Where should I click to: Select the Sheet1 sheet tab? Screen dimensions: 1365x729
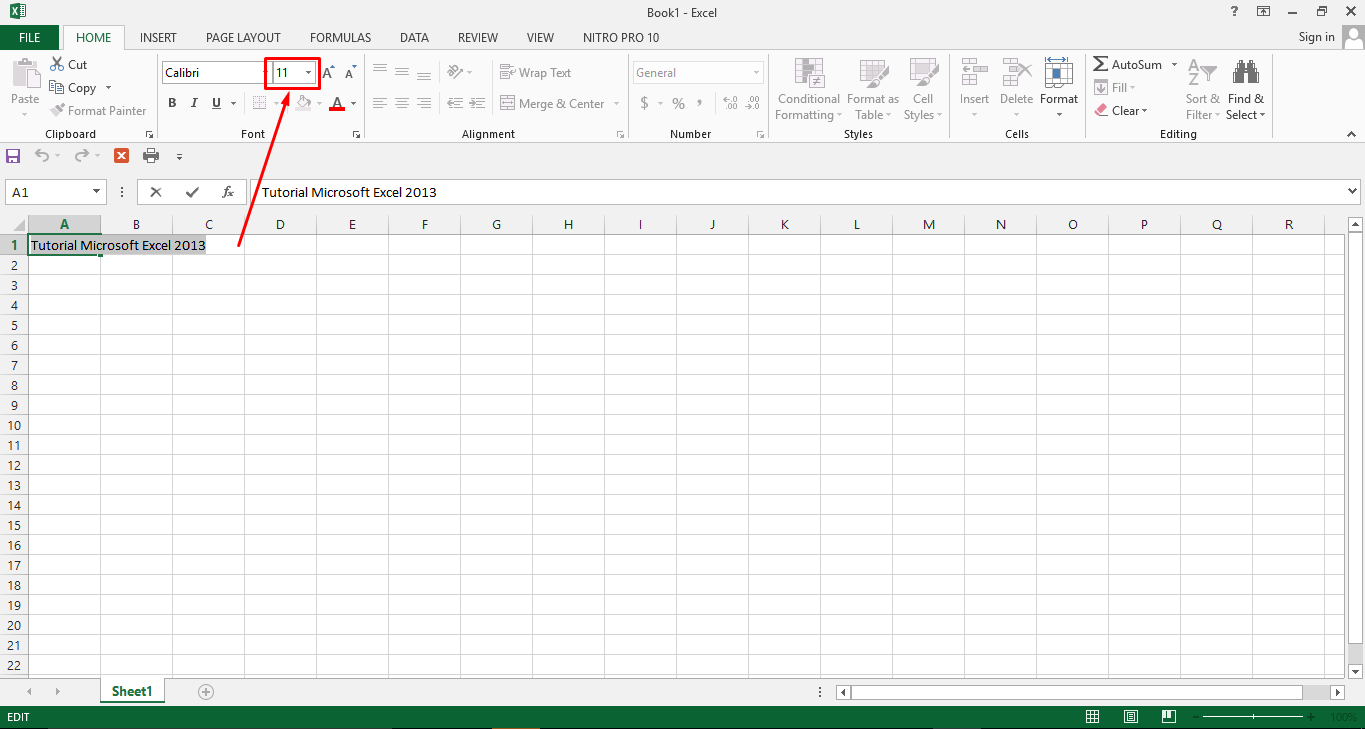tap(132, 691)
